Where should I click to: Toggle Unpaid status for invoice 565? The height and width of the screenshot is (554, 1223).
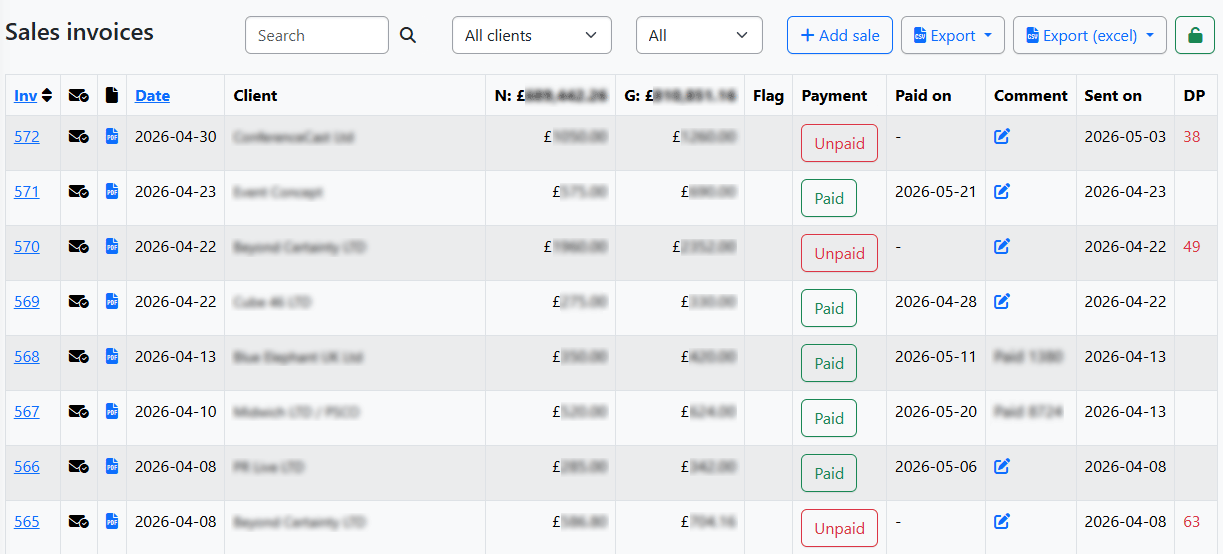pyautogui.click(x=839, y=528)
